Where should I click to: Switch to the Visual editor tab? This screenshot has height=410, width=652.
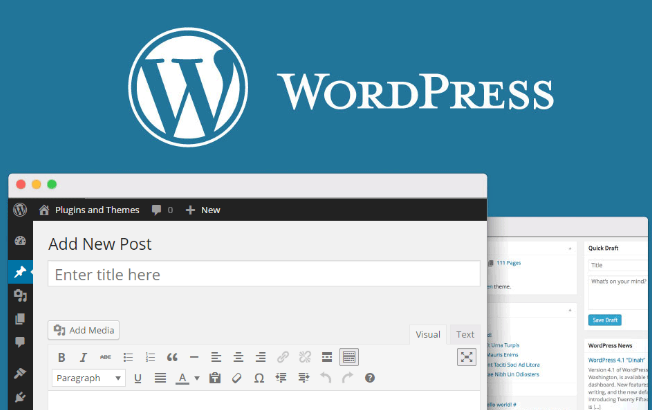[x=428, y=334]
